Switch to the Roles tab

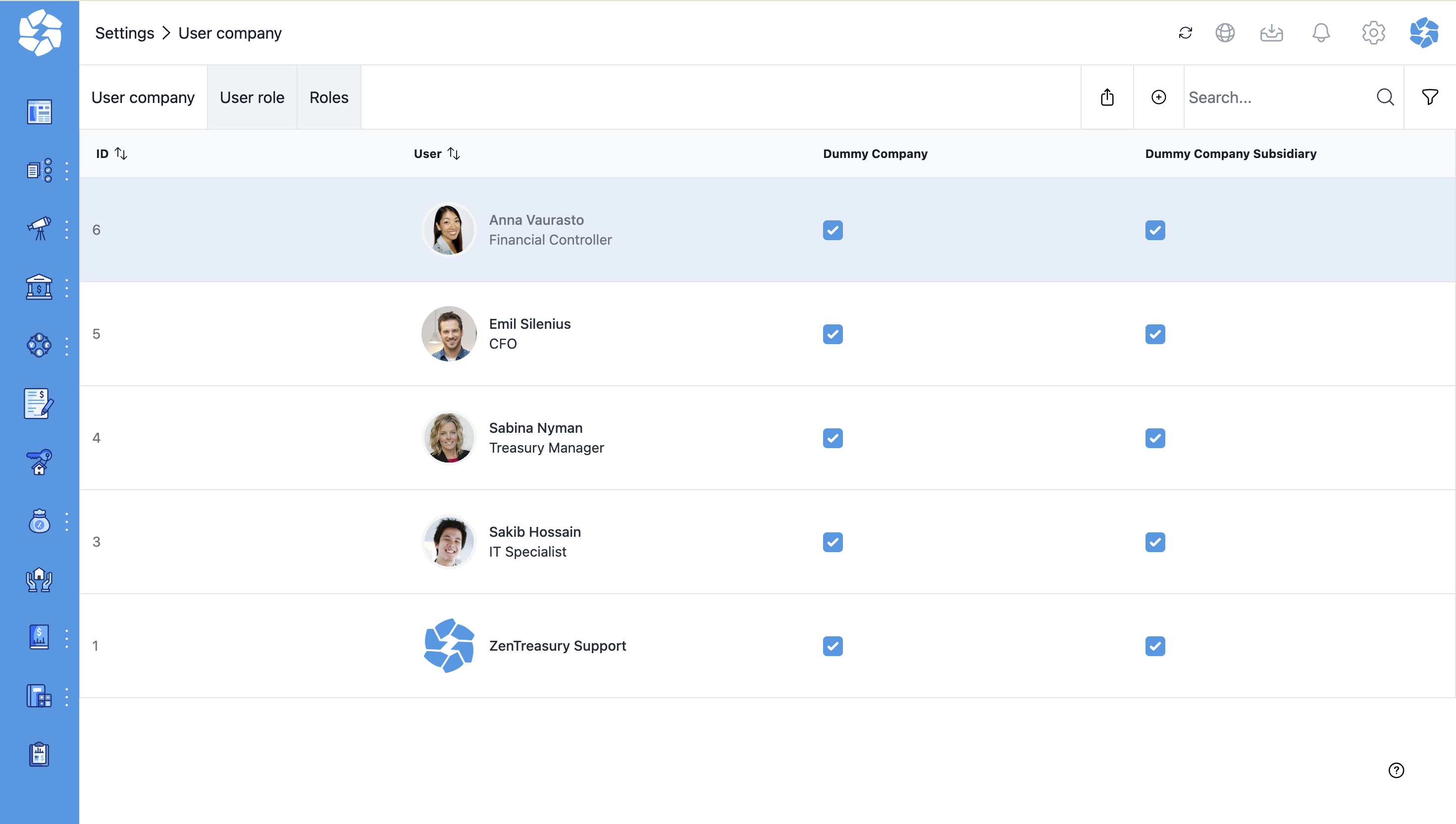point(329,98)
